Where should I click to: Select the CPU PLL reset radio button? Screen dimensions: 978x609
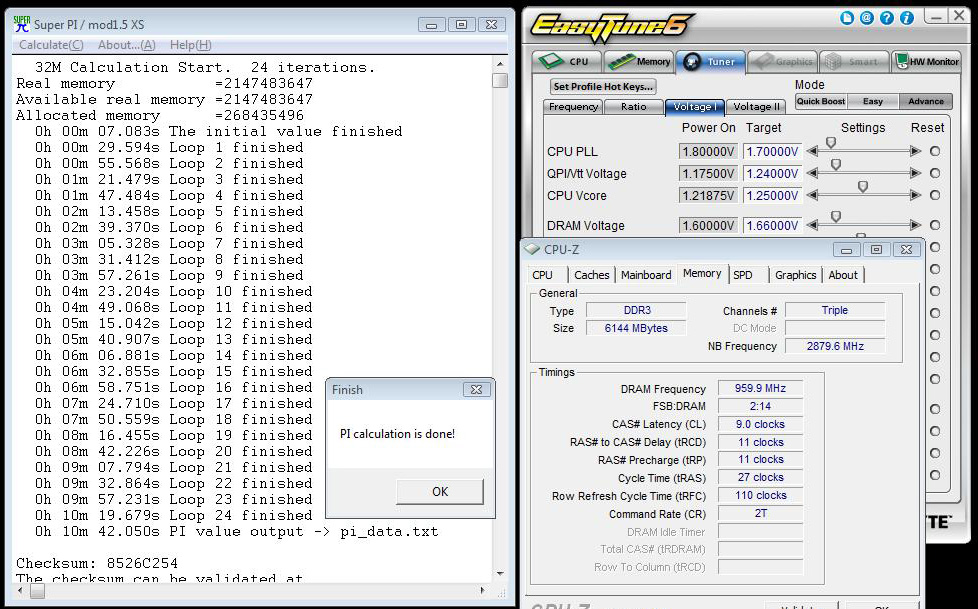(934, 151)
